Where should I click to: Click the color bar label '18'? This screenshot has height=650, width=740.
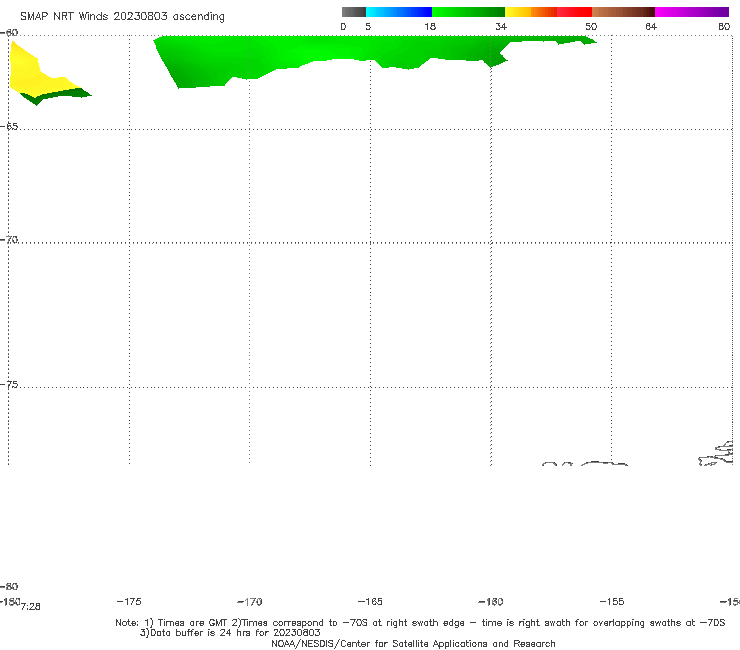(430, 26)
